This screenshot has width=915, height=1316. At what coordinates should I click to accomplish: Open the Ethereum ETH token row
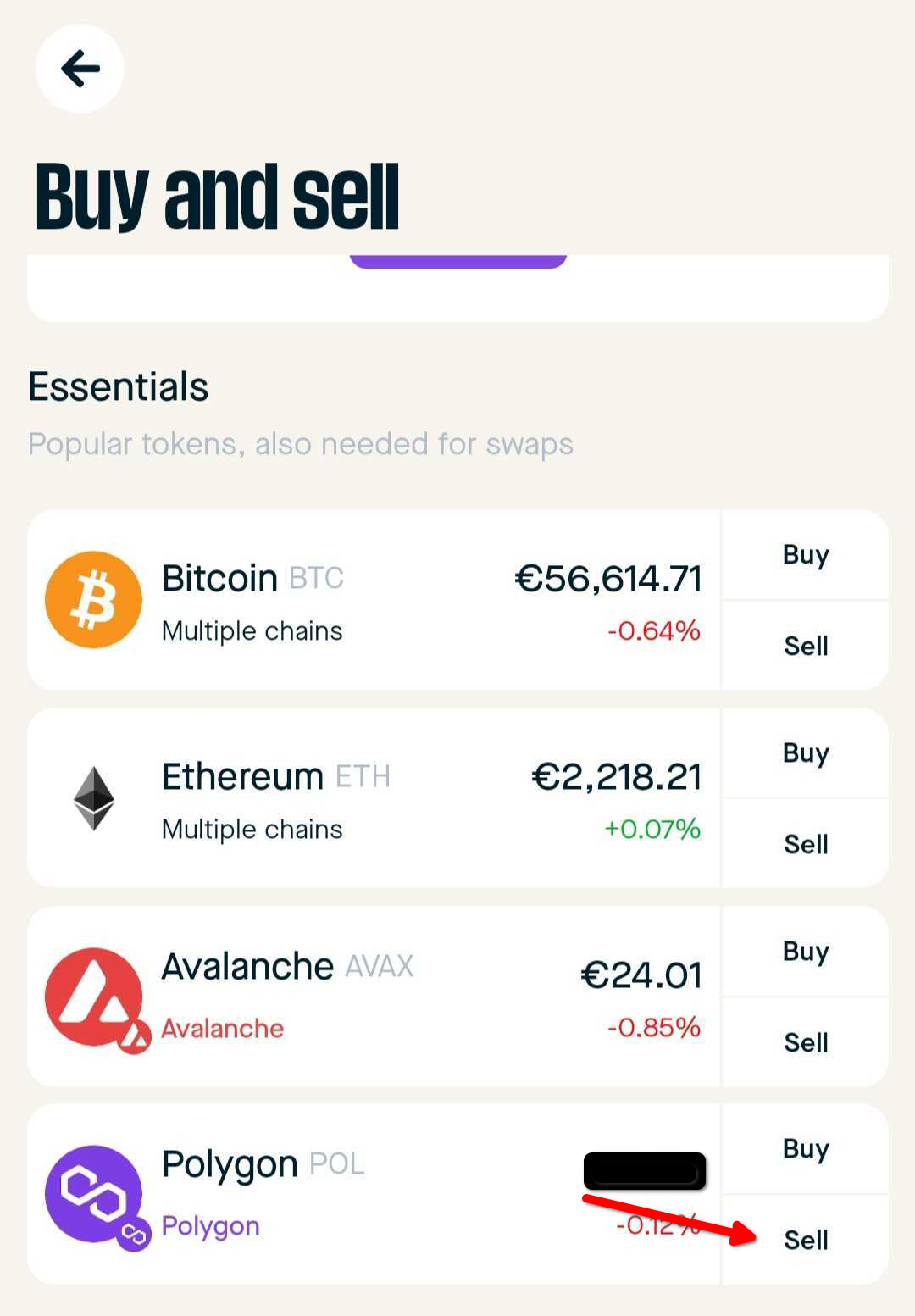pos(374,798)
